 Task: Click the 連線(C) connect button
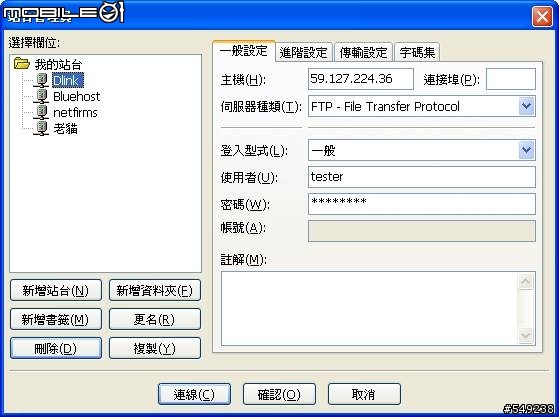pos(194,394)
